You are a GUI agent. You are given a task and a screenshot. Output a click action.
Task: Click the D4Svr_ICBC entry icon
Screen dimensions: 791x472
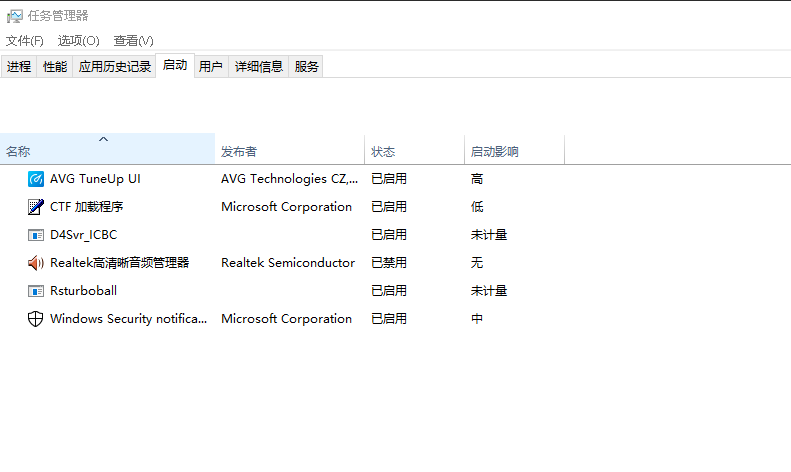(x=36, y=235)
